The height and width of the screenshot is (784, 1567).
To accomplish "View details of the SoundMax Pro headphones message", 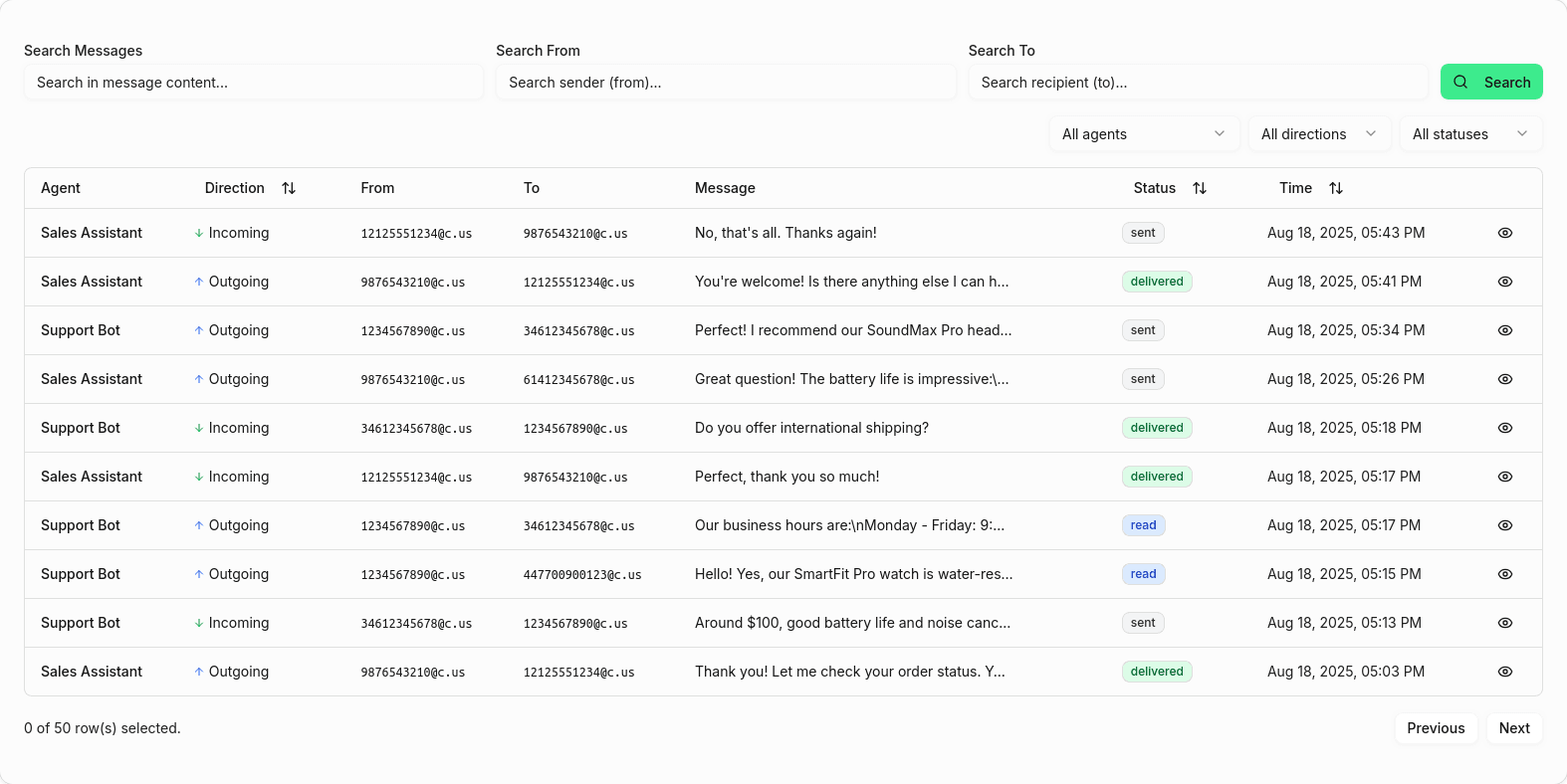I will (x=1504, y=330).
